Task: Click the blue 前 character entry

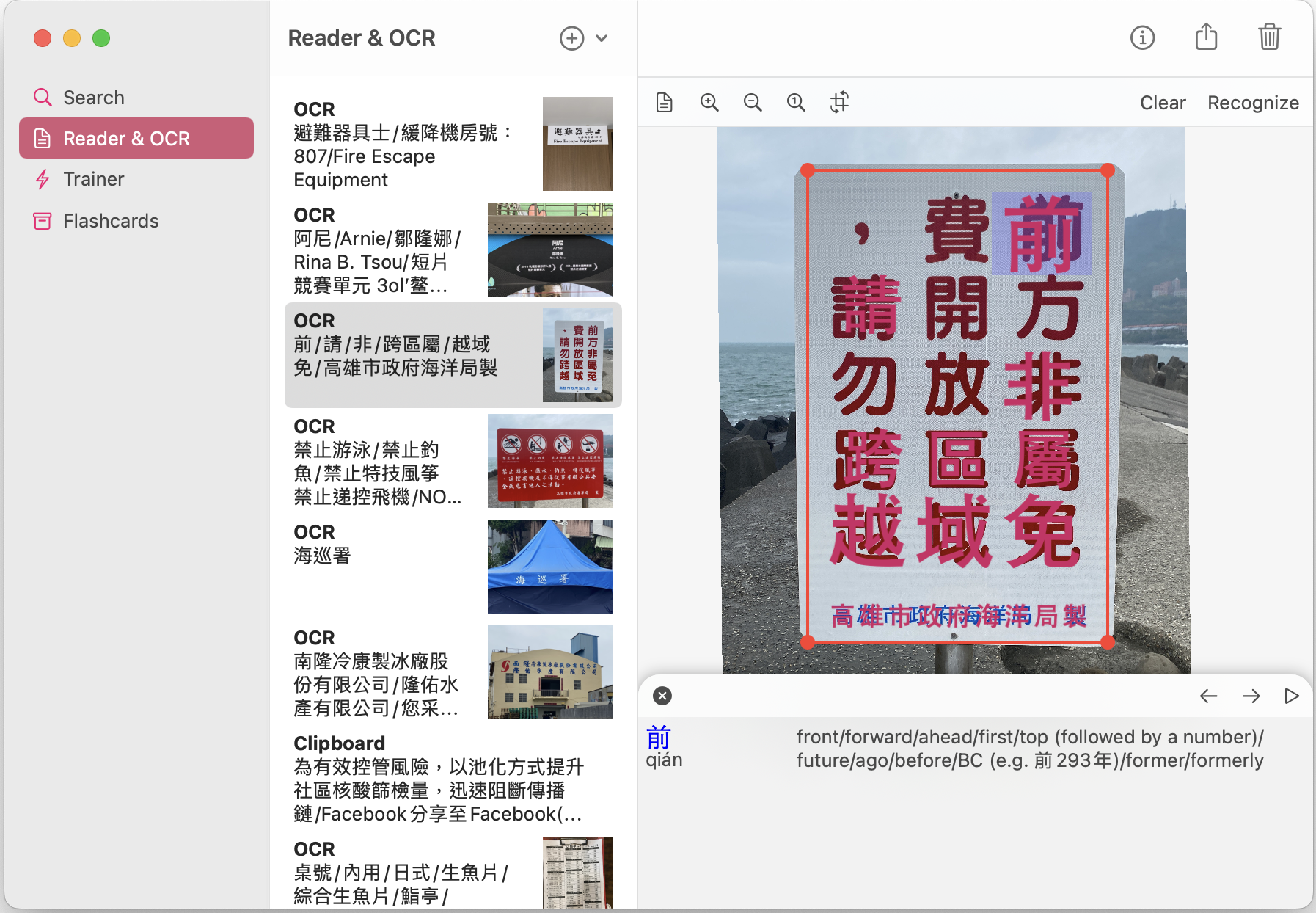Action: pos(658,737)
